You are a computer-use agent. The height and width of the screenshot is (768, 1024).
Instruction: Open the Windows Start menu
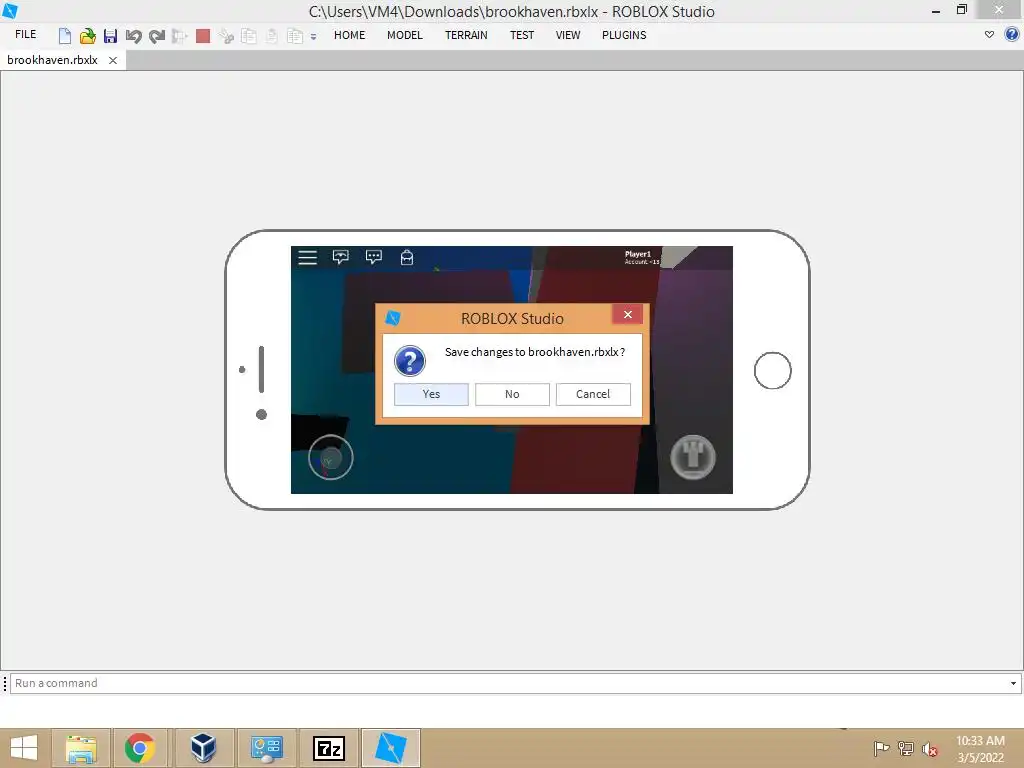point(24,748)
